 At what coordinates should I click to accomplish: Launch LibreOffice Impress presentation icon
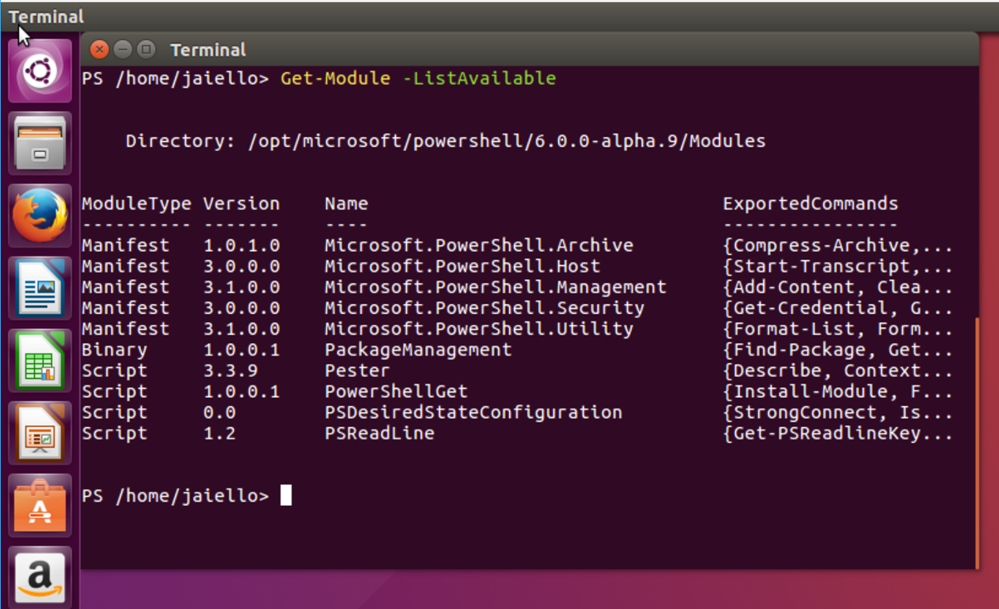click(40, 434)
